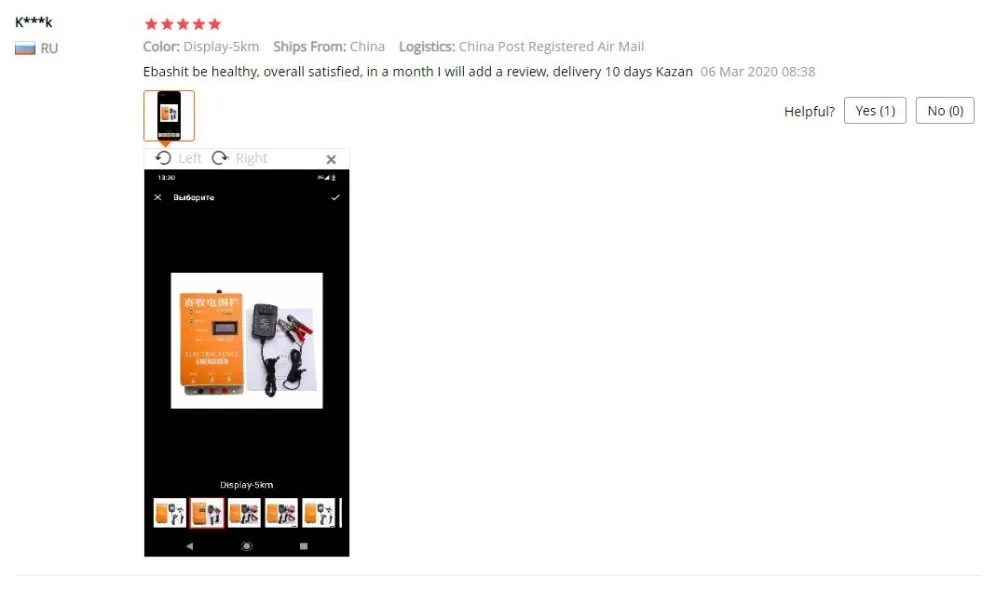Click the X icon next to Выберите
The height and width of the screenshot is (592, 1000).
pos(158,197)
